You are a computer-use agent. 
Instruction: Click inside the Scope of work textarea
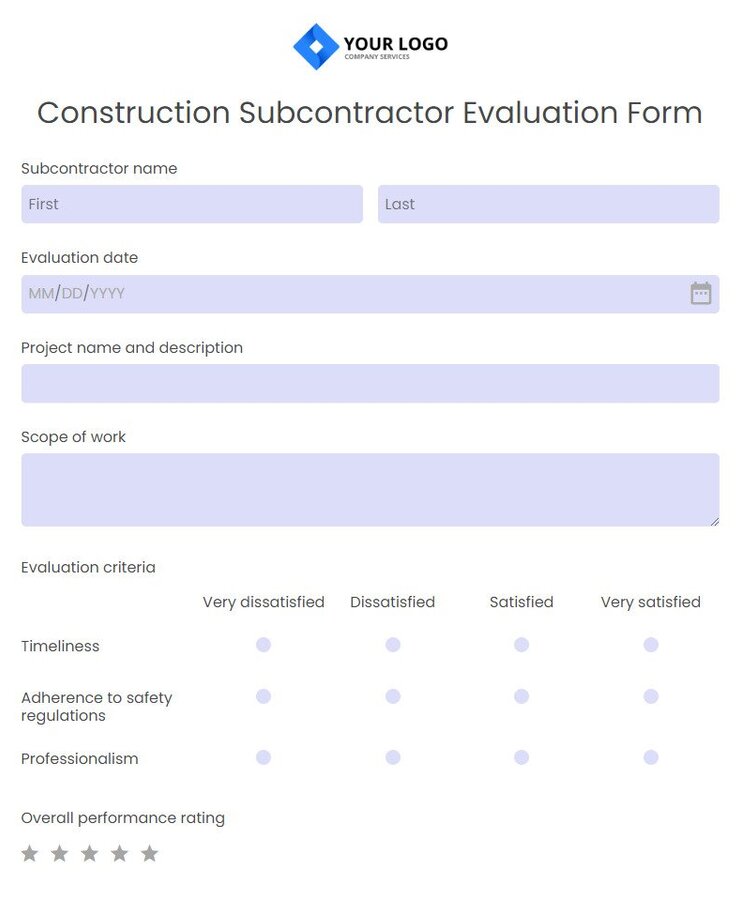pyautogui.click(x=370, y=489)
